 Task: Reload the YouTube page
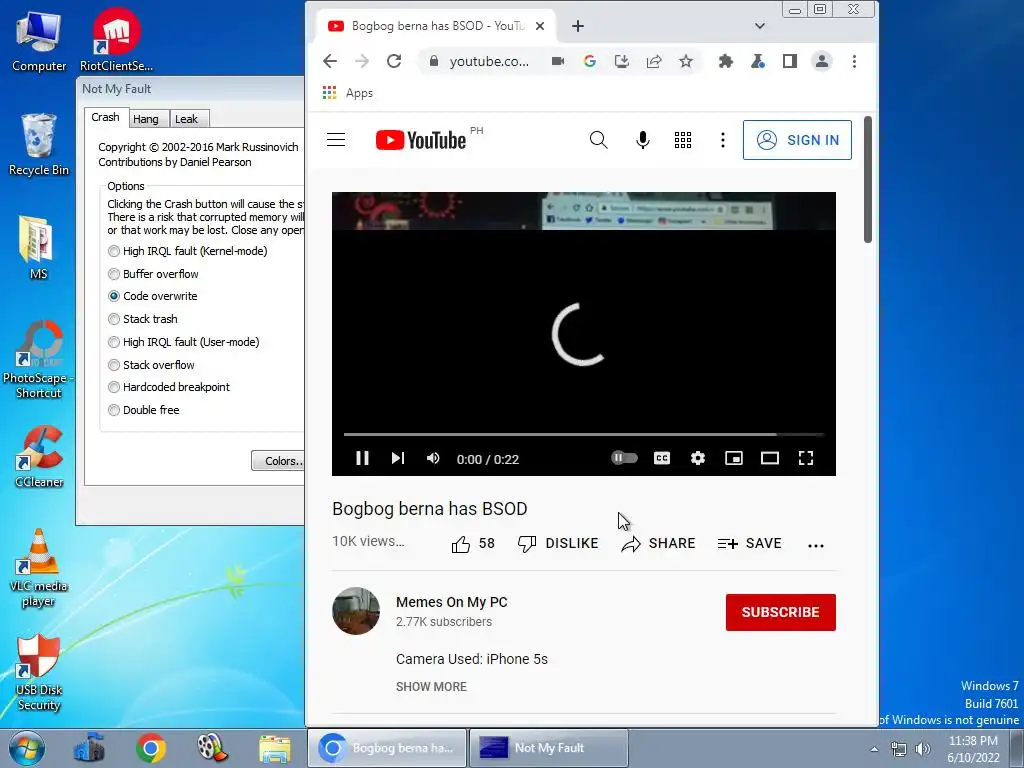click(394, 61)
